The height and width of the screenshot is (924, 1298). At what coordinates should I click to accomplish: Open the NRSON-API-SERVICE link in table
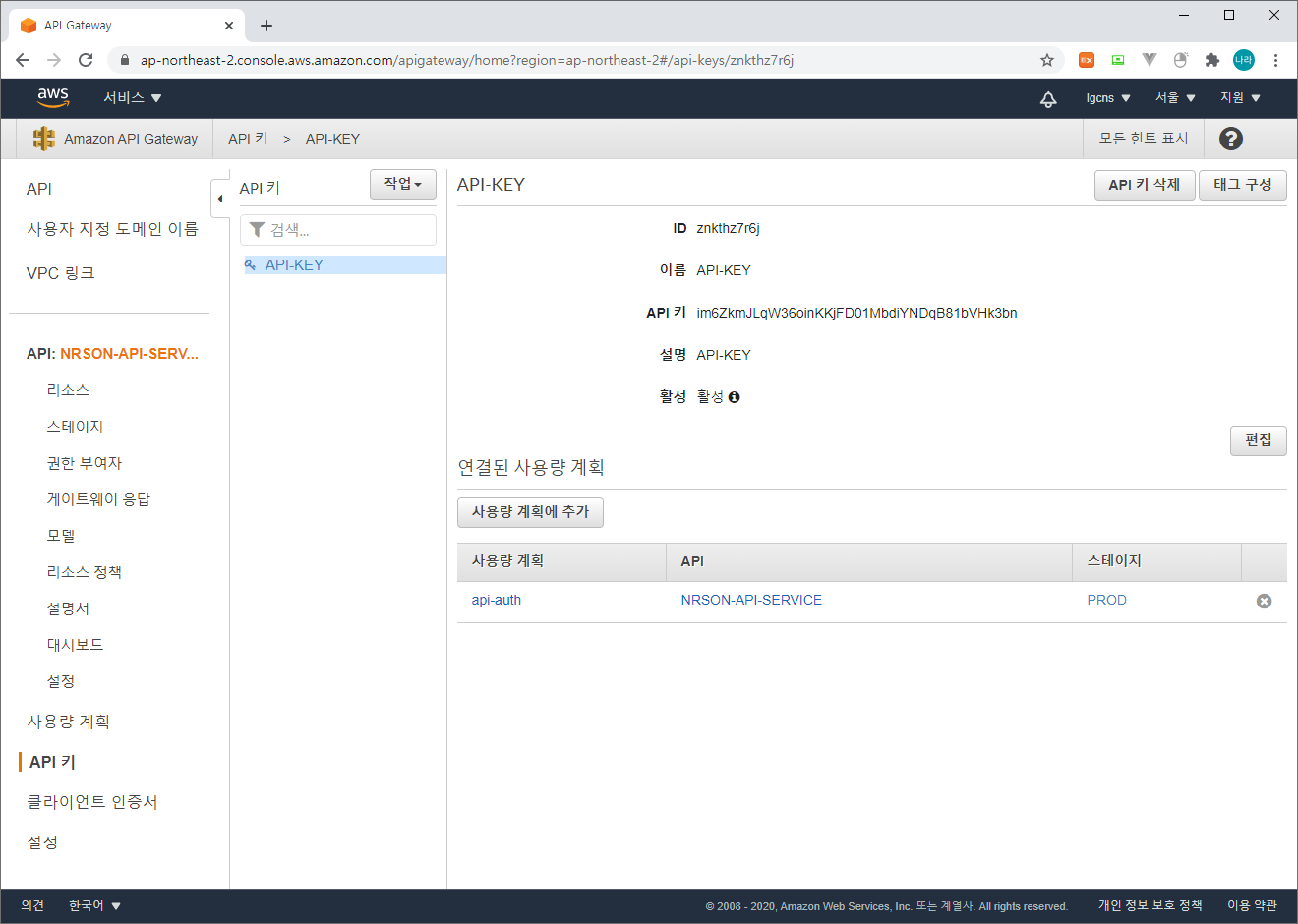(x=751, y=600)
